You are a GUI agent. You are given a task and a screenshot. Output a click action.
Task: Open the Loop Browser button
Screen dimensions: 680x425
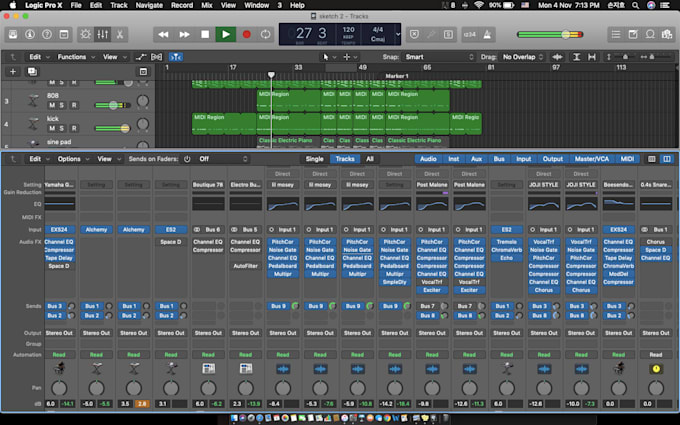[650, 35]
